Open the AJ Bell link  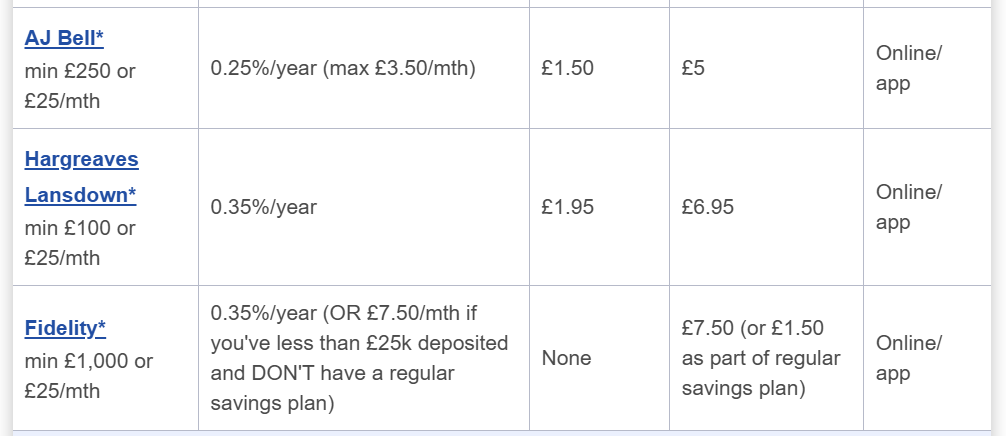point(64,38)
